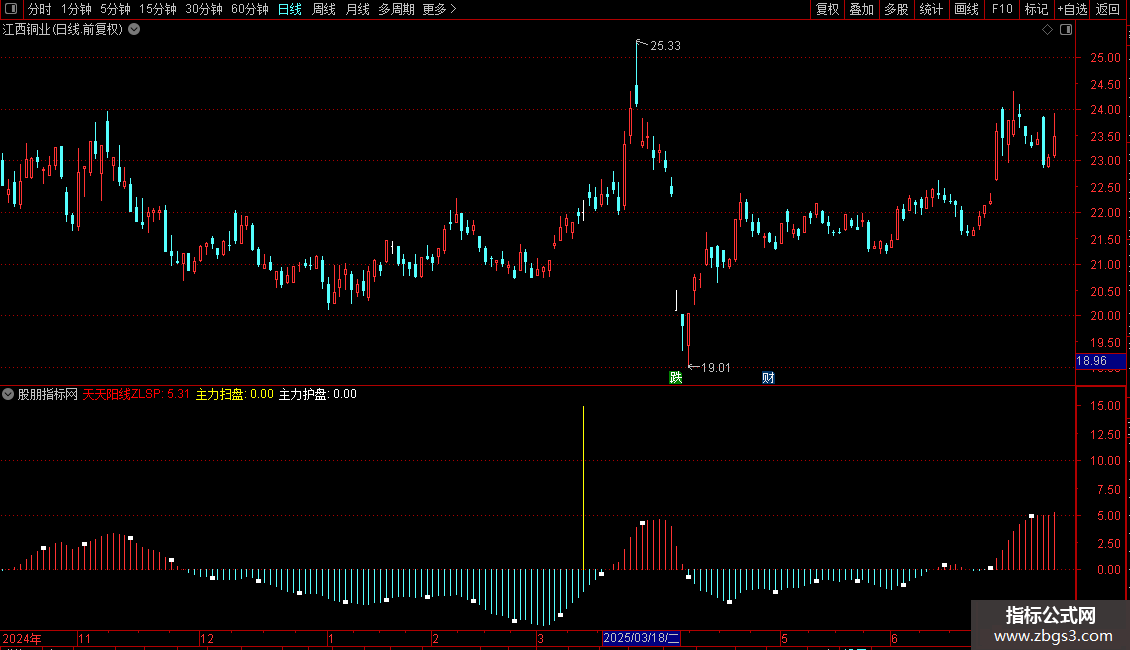Open the 统计 statistics tool
Screen dimensions: 1130x650
931,9
